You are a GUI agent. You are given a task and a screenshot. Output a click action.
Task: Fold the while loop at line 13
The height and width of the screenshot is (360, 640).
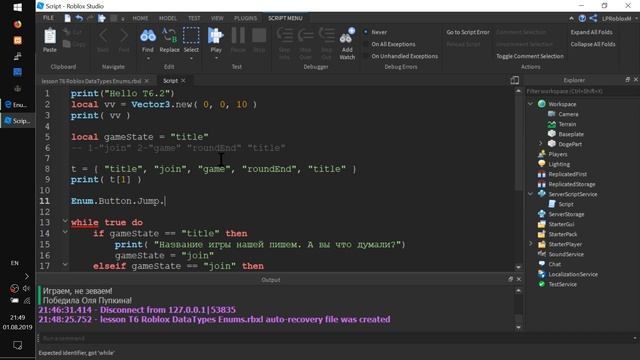(x=65, y=221)
